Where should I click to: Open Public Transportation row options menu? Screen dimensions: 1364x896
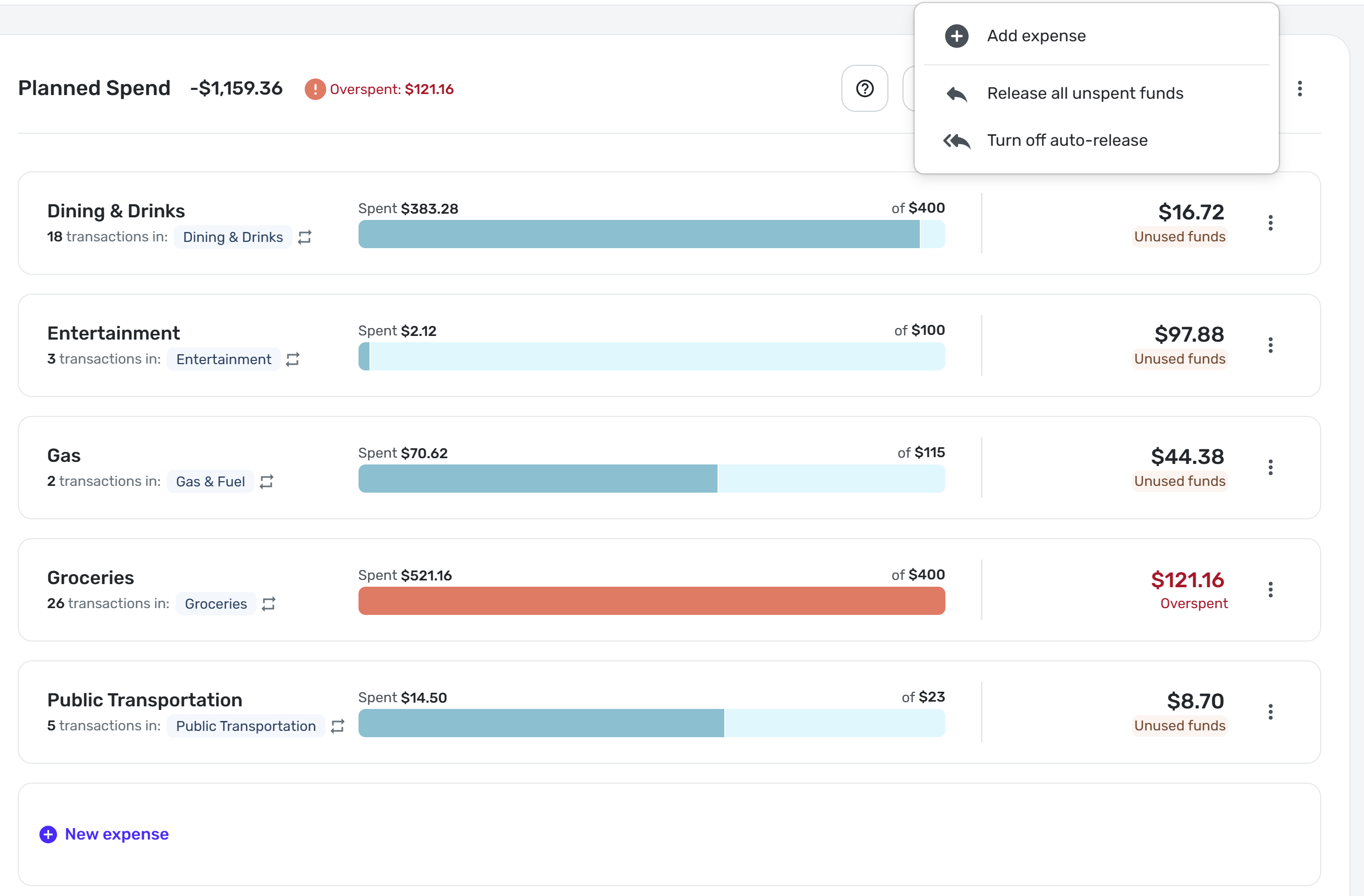pos(1270,712)
